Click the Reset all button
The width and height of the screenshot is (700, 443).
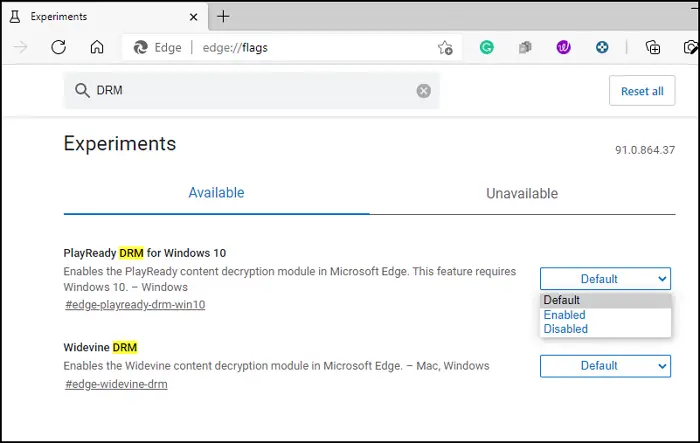(x=642, y=91)
